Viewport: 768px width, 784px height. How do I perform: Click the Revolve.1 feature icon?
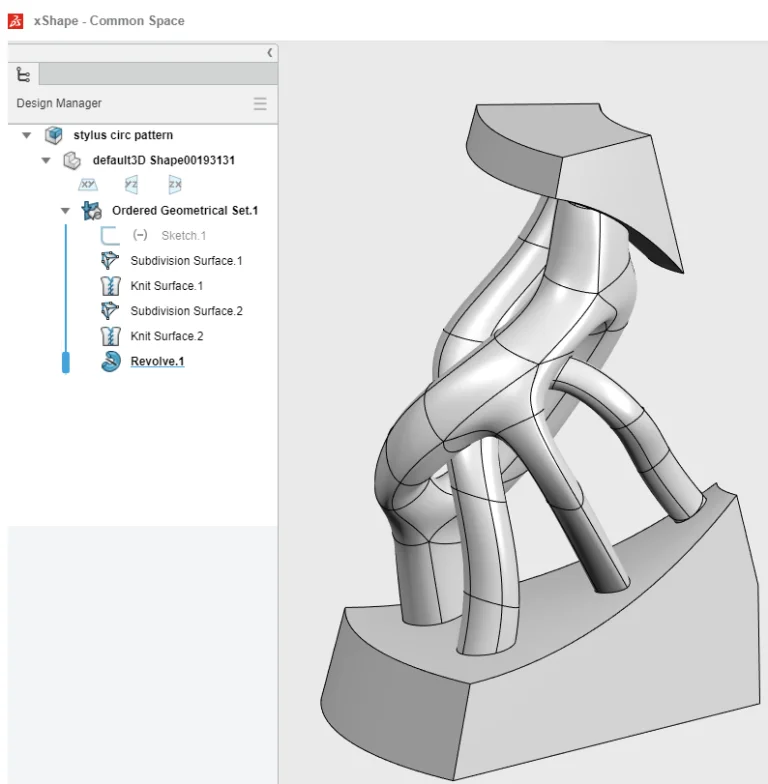[x=110, y=361]
